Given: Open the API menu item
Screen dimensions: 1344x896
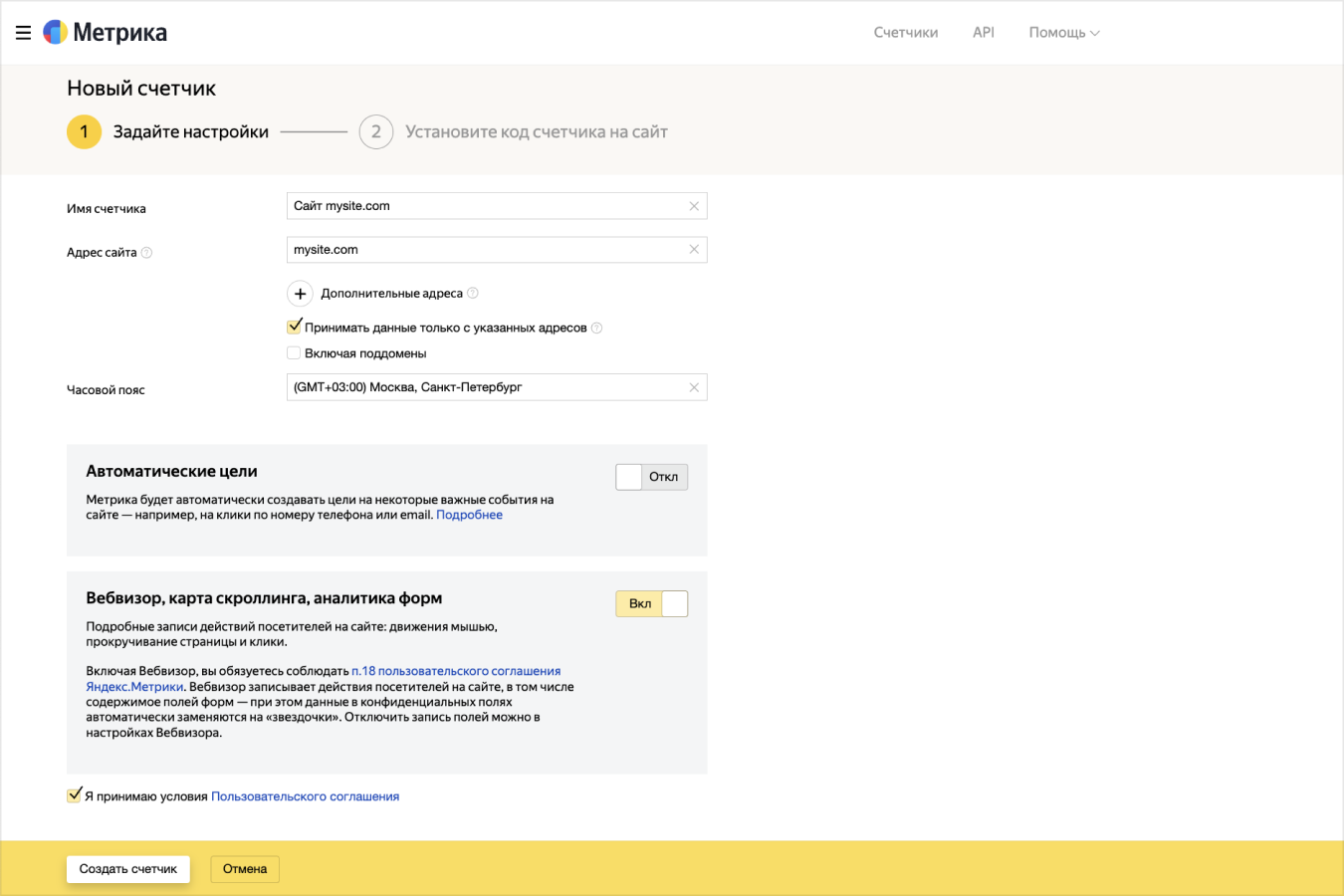Looking at the screenshot, I should 984,33.
